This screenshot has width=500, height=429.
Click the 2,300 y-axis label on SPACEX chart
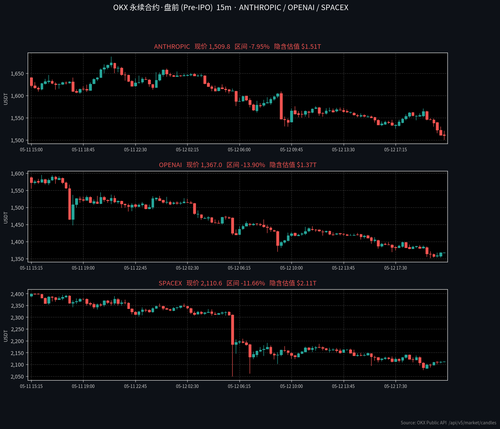point(17,318)
